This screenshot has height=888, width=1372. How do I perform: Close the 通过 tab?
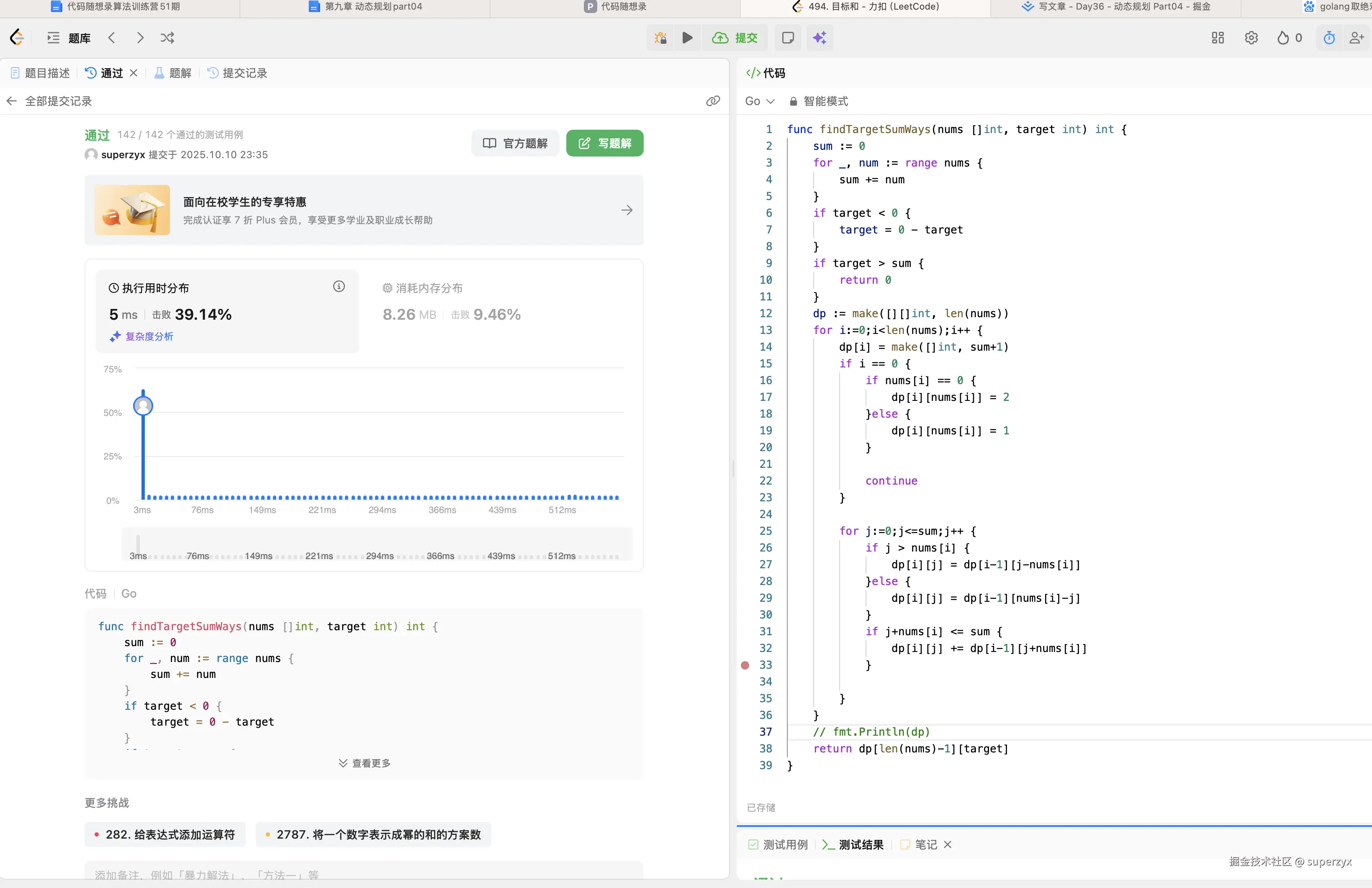134,73
